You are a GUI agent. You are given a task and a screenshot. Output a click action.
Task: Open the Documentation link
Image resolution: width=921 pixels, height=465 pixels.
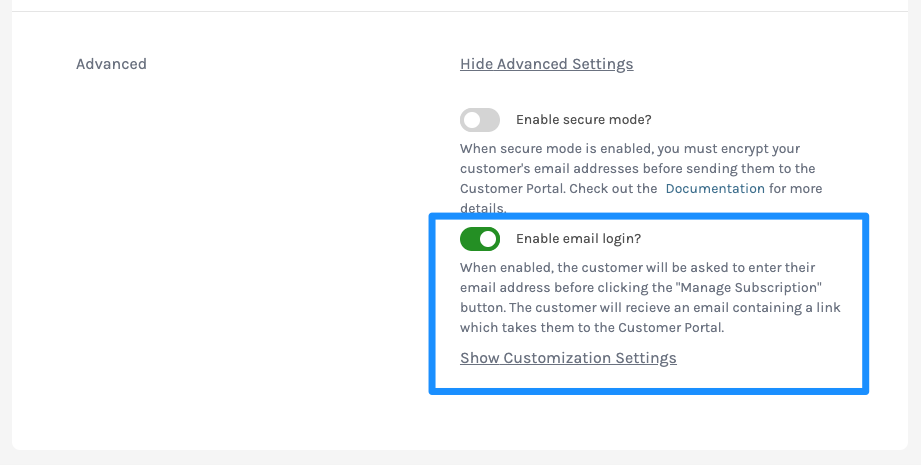click(715, 188)
